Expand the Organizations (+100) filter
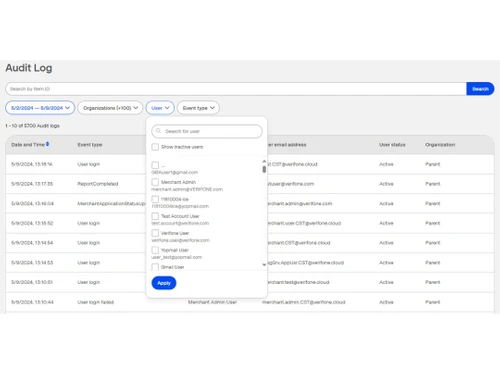The height and width of the screenshot is (375, 500). coord(110,108)
